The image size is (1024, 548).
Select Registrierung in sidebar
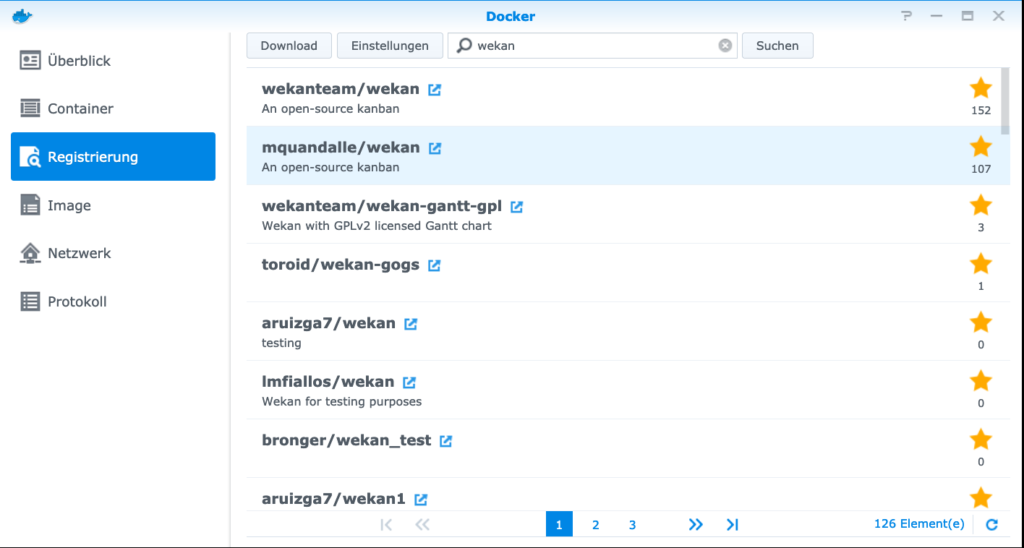pos(113,157)
